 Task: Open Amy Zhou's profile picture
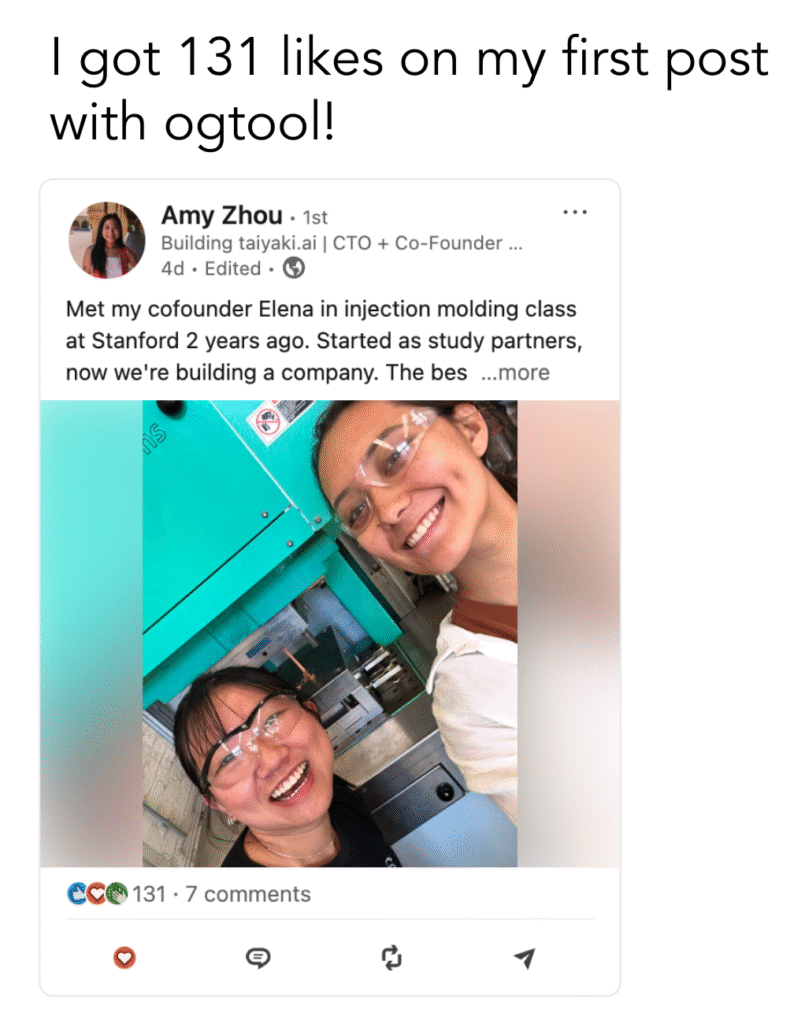107,240
